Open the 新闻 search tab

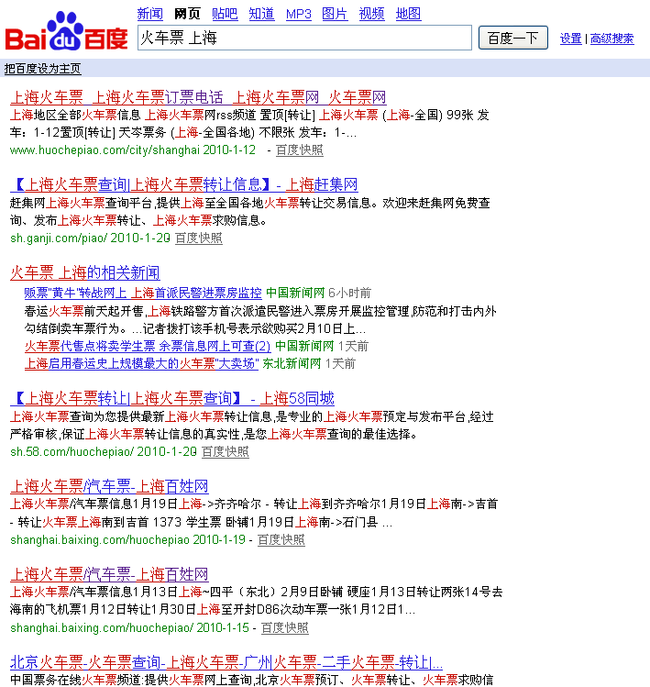[150, 14]
